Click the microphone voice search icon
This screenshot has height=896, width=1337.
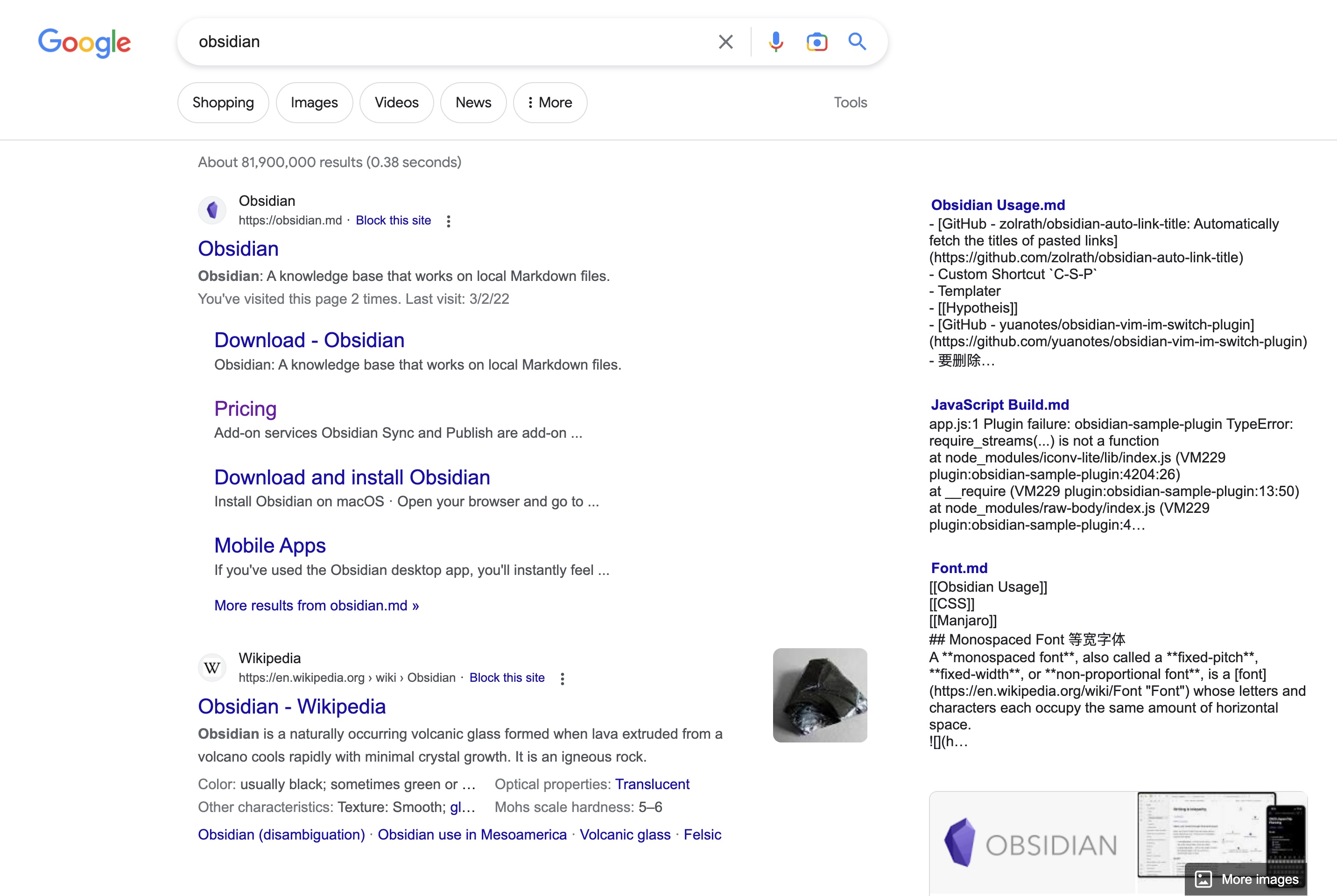point(776,42)
